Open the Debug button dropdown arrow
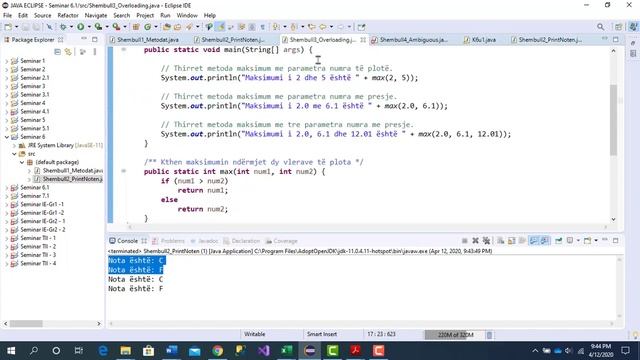 coord(71,27)
